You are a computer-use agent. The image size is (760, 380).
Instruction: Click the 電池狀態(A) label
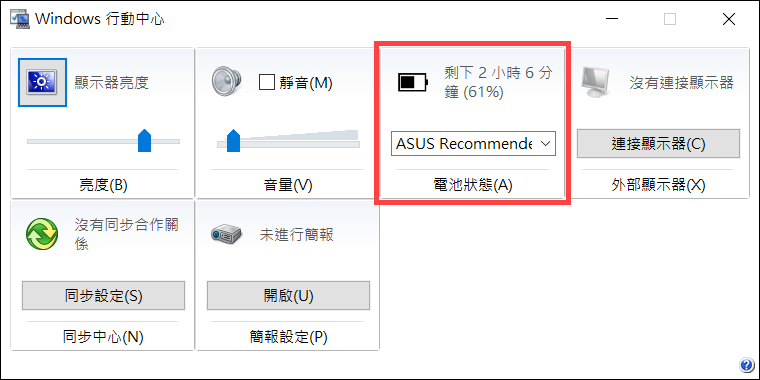click(473, 185)
